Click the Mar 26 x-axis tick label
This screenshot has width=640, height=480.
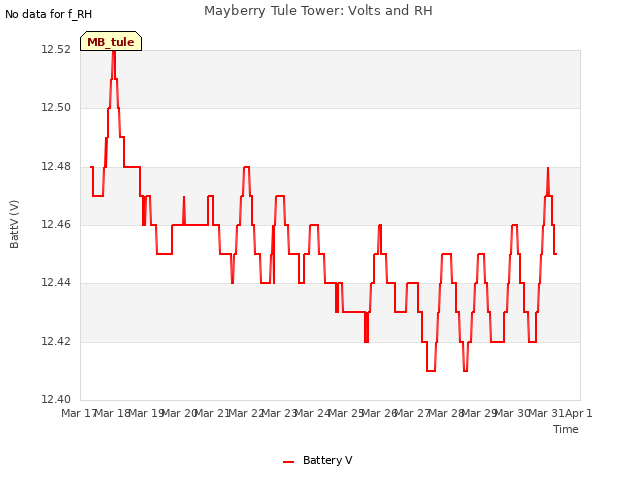(x=380, y=413)
